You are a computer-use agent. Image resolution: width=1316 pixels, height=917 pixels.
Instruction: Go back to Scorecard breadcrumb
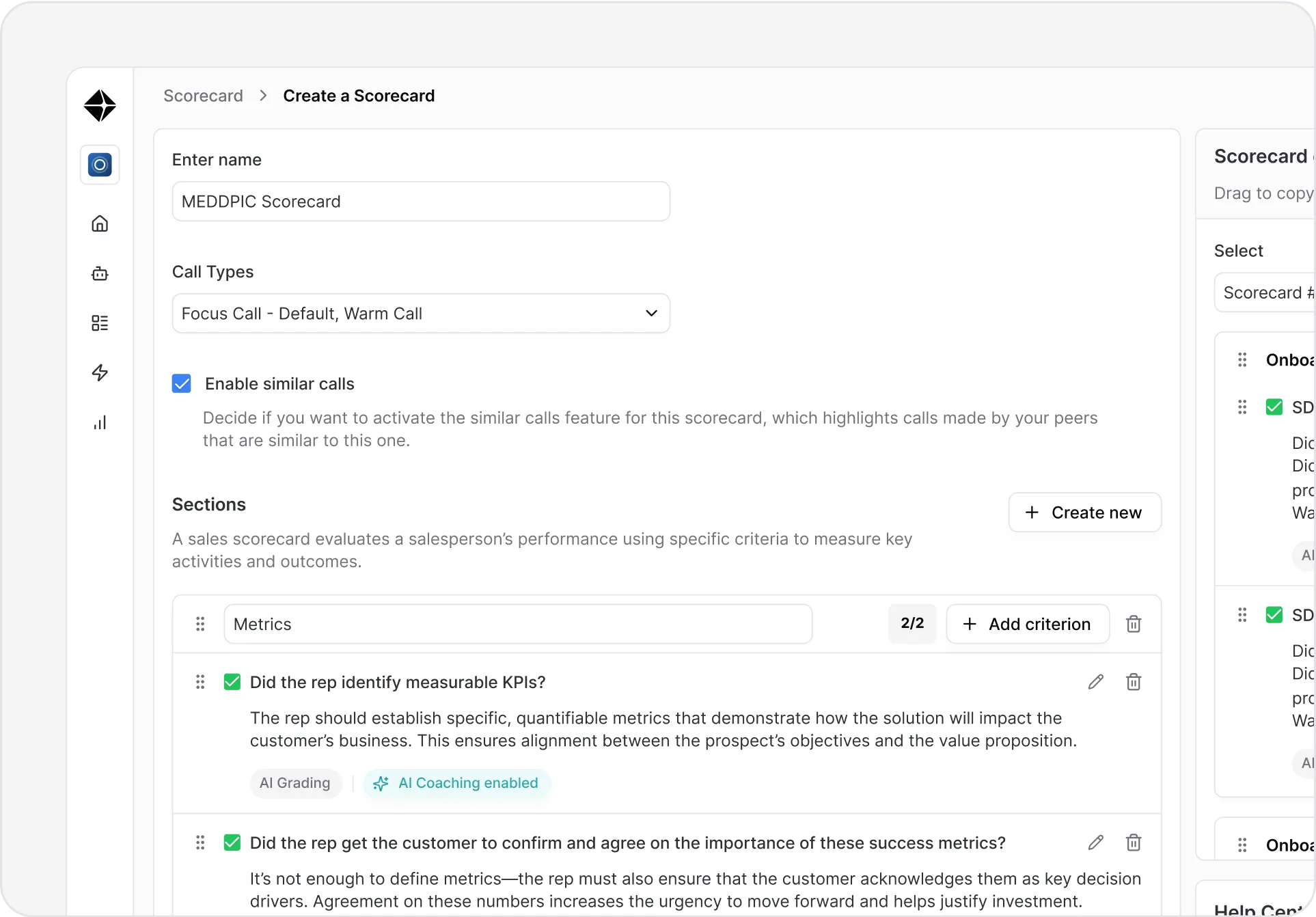click(203, 96)
